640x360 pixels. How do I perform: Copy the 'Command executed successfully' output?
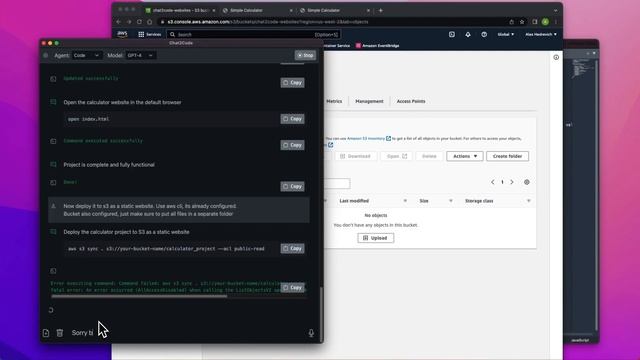pos(292,145)
